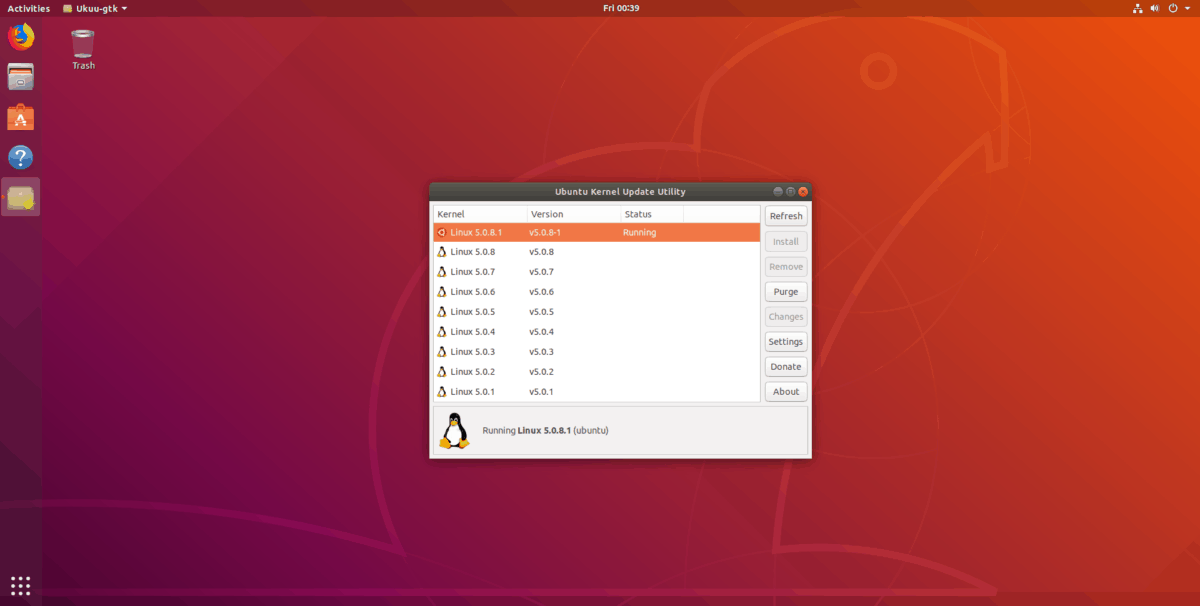Click the running-kernel icon on Linux 5.0.8.1 row
The width and height of the screenshot is (1200, 606).
(x=441, y=231)
